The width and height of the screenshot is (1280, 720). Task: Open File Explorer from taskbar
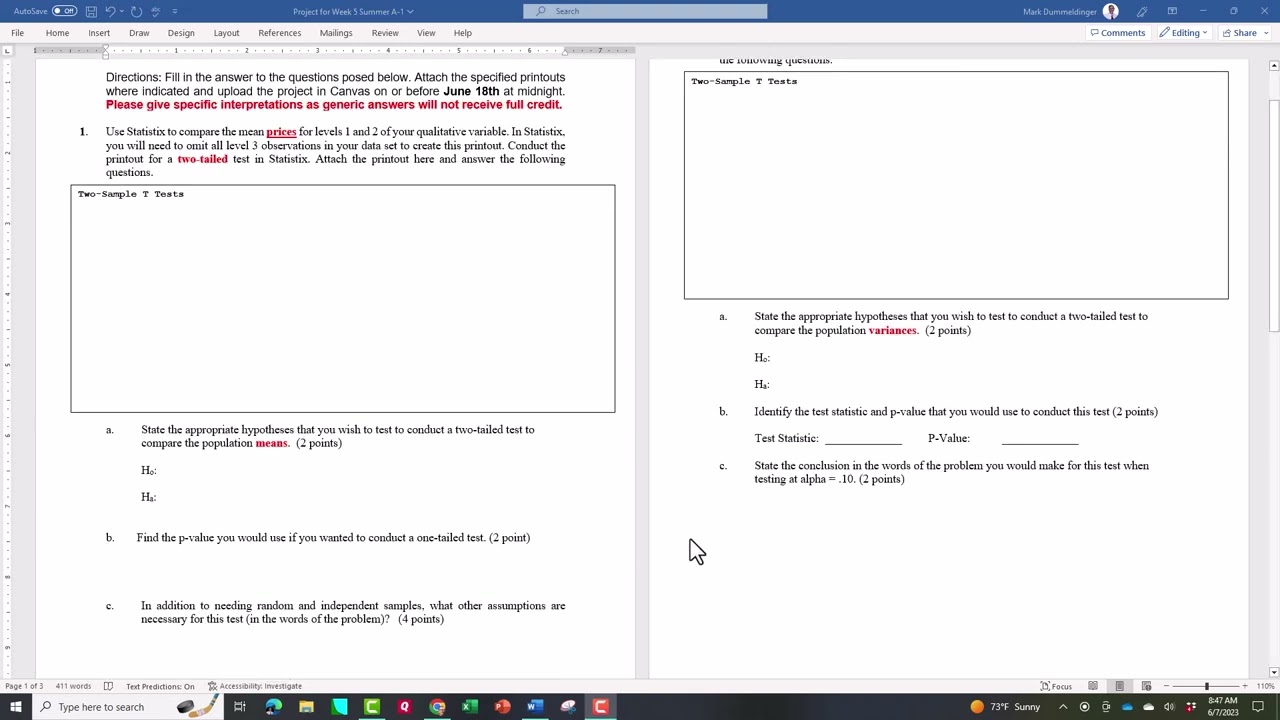(306, 707)
